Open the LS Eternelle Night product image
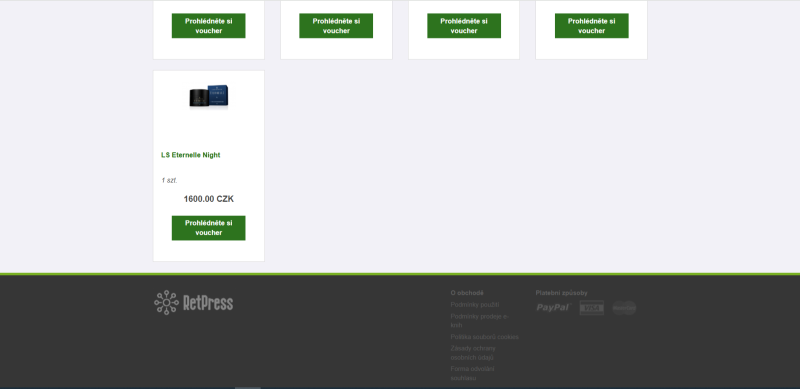The width and height of the screenshot is (800, 389). point(209,97)
